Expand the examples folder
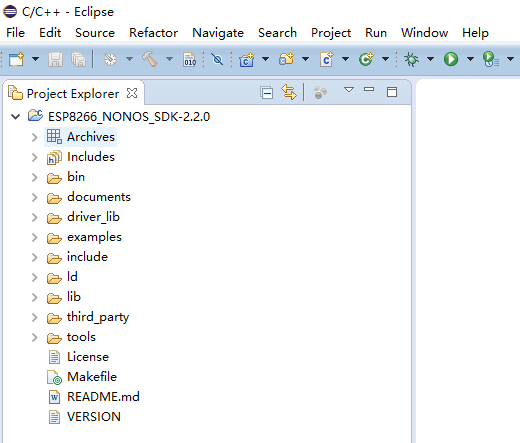Screen dimensions: 520x443 point(35,237)
